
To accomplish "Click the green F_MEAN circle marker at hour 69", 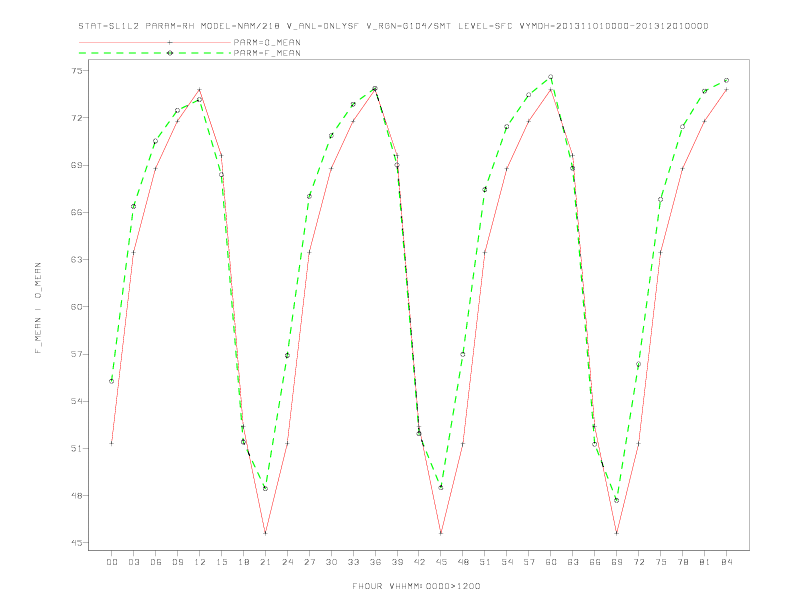I will [x=617, y=500].
